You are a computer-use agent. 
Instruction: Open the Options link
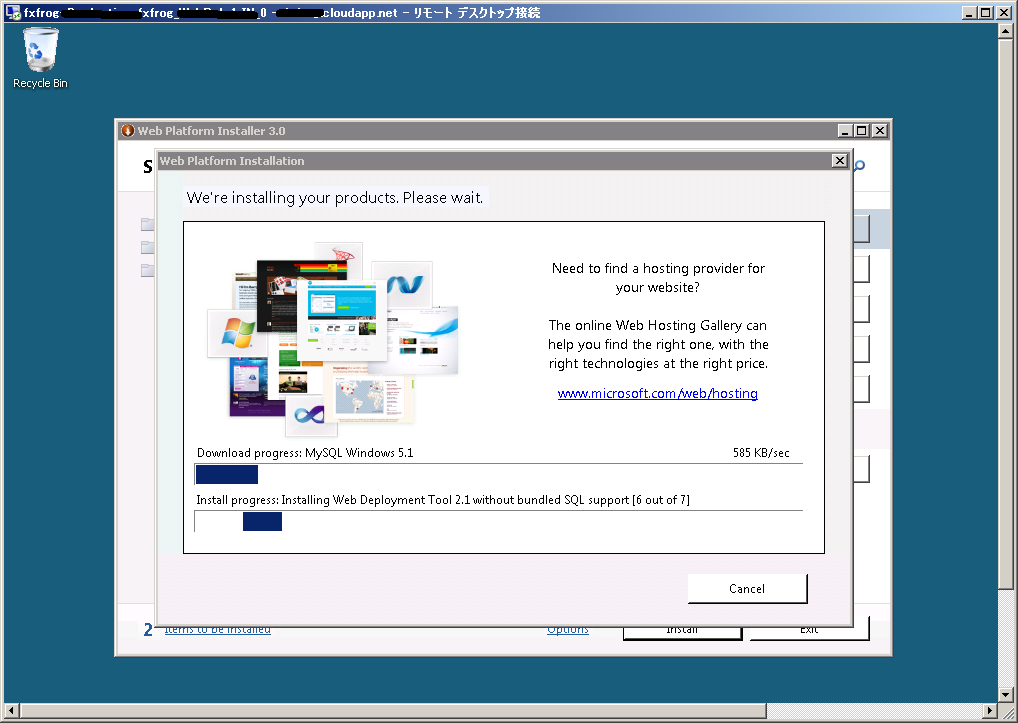[x=567, y=630]
